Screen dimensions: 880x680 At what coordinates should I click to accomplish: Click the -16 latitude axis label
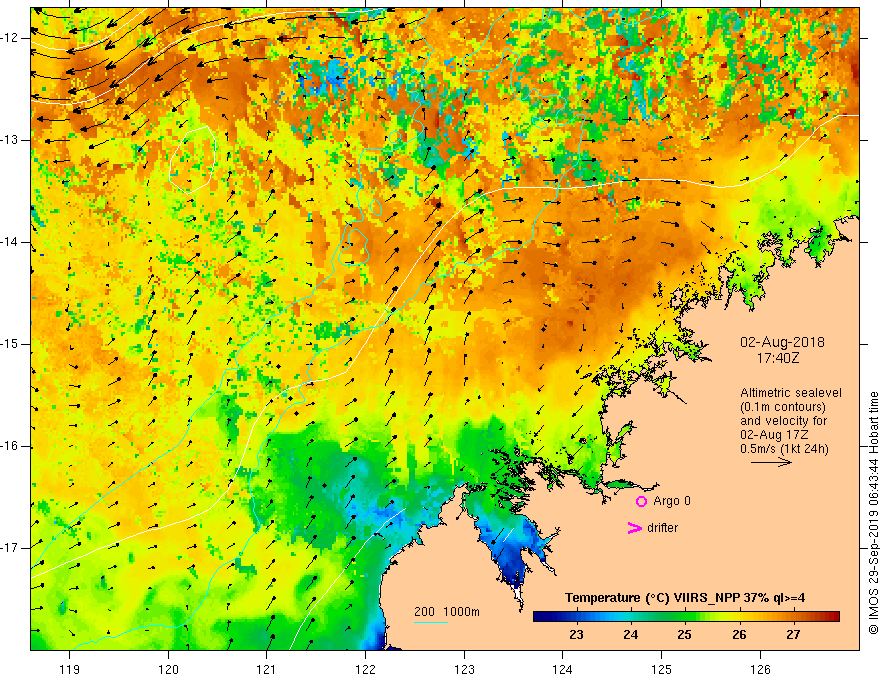[x=10, y=446]
